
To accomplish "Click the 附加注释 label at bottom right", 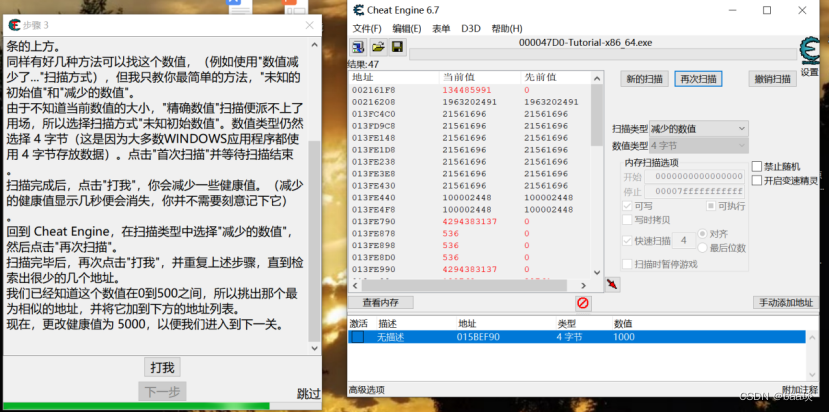I will [x=800, y=389].
